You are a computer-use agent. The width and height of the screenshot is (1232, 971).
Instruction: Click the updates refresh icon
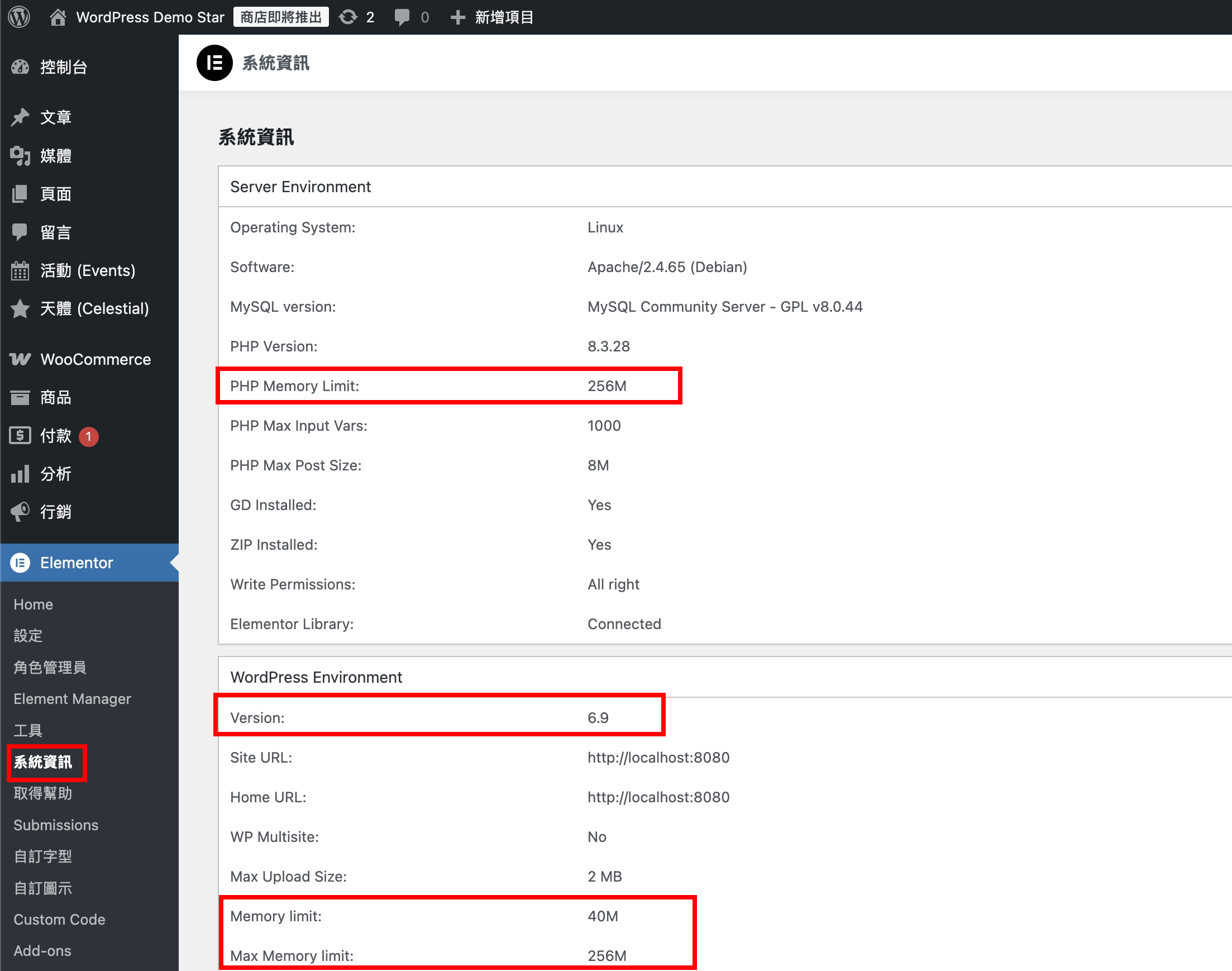pos(348,17)
